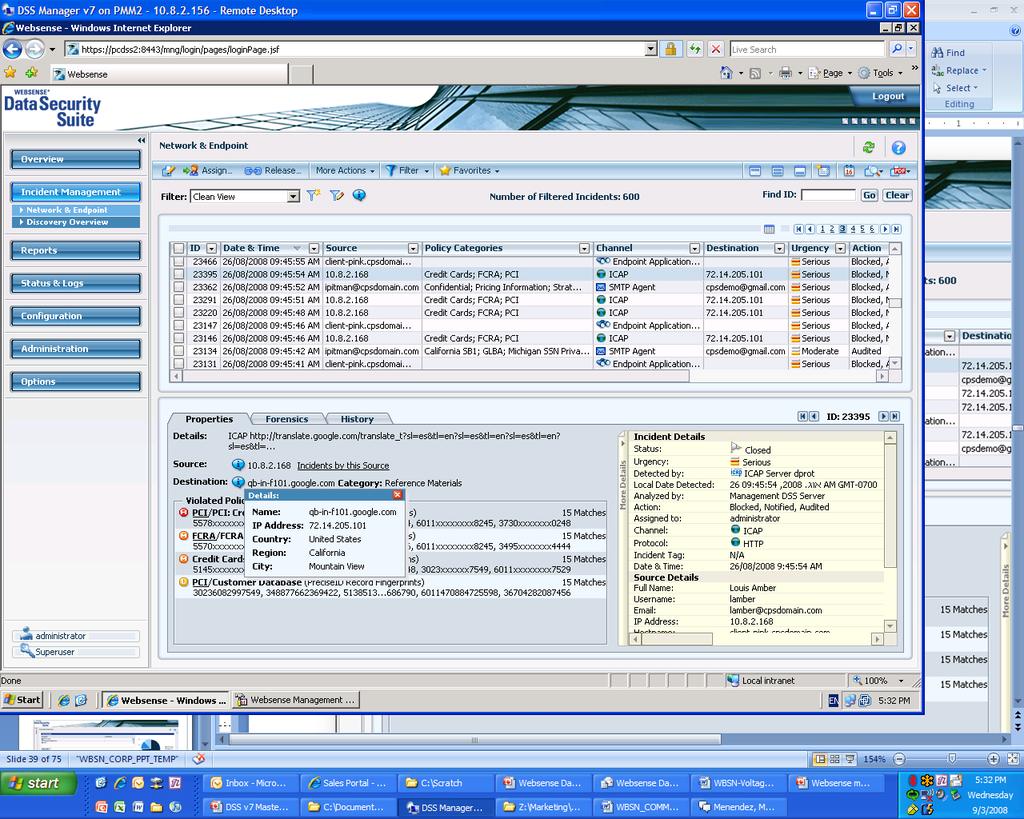Check the box for incident 23291

pos(178,300)
